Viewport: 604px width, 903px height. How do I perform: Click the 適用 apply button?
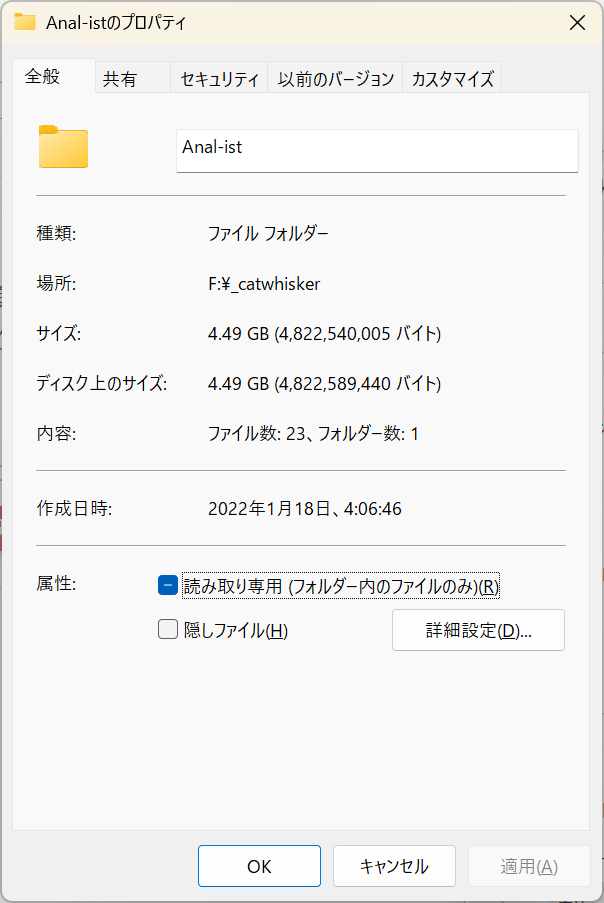pos(527,866)
